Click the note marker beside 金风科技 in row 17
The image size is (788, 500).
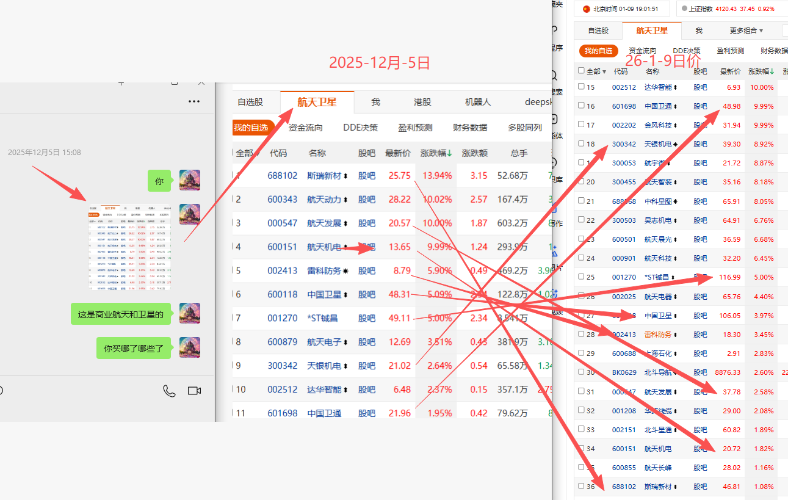click(x=675, y=125)
